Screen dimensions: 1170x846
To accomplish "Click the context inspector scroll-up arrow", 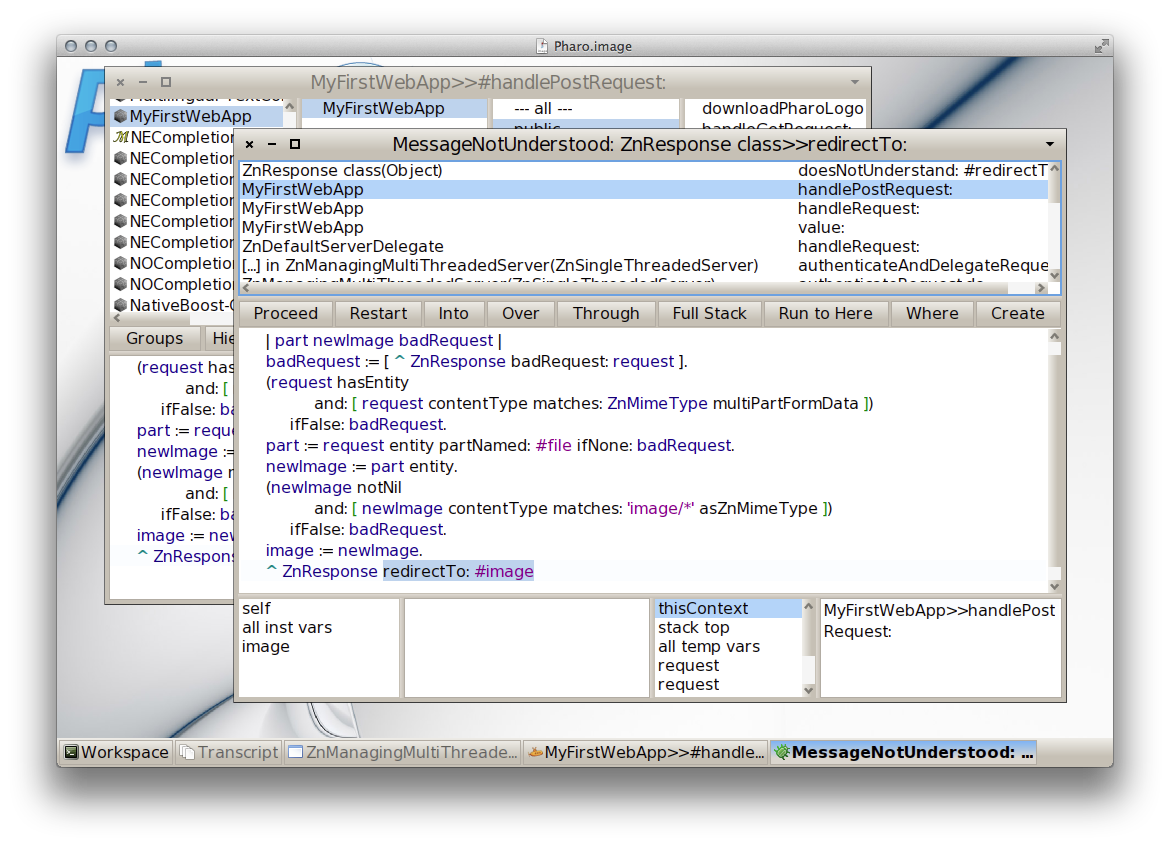I will [x=808, y=607].
